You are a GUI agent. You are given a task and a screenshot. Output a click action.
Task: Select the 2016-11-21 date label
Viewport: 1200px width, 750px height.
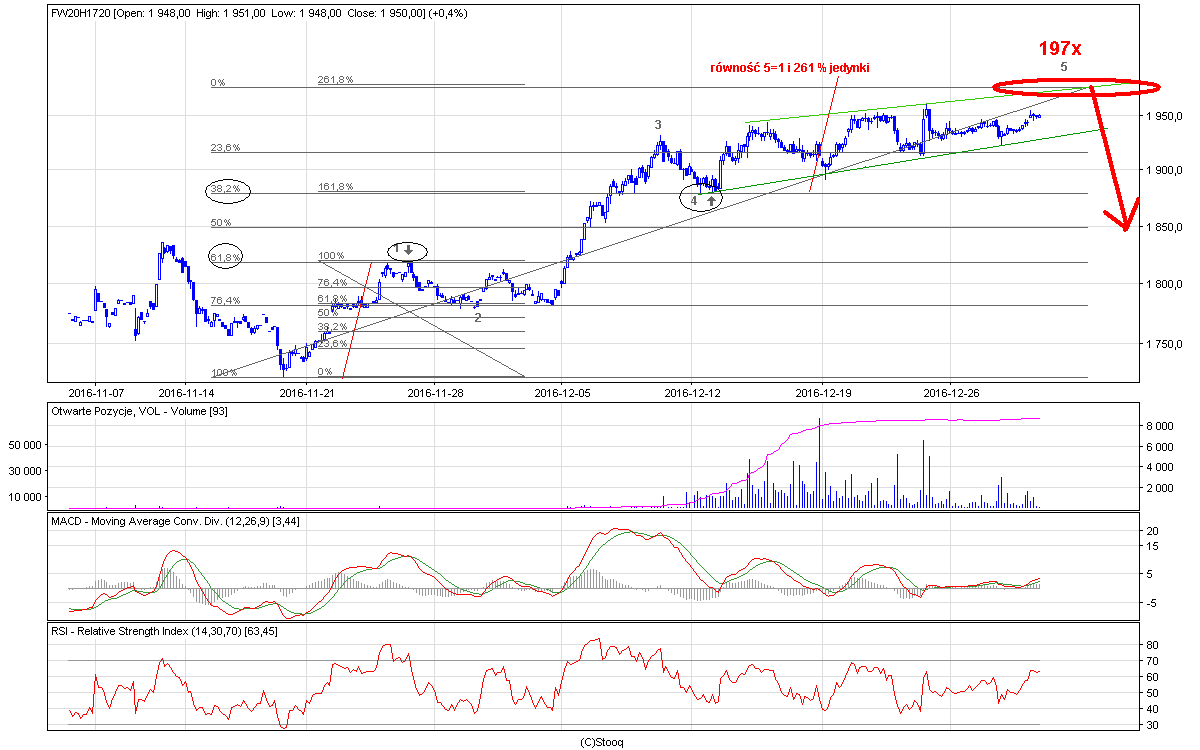pyautogui.click(x=305, y=392)
